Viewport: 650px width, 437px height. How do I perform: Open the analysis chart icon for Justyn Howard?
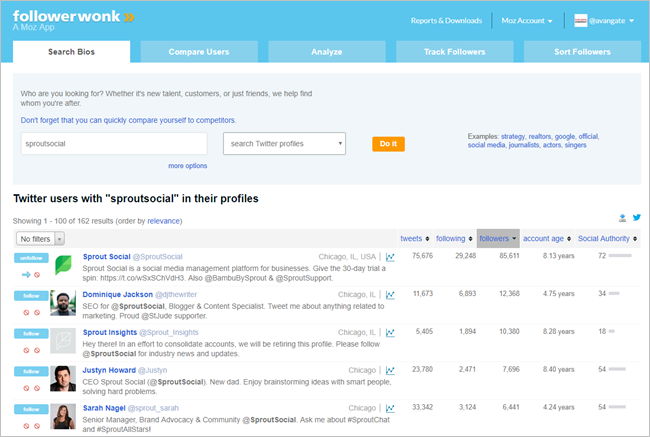tap(390, 370)
